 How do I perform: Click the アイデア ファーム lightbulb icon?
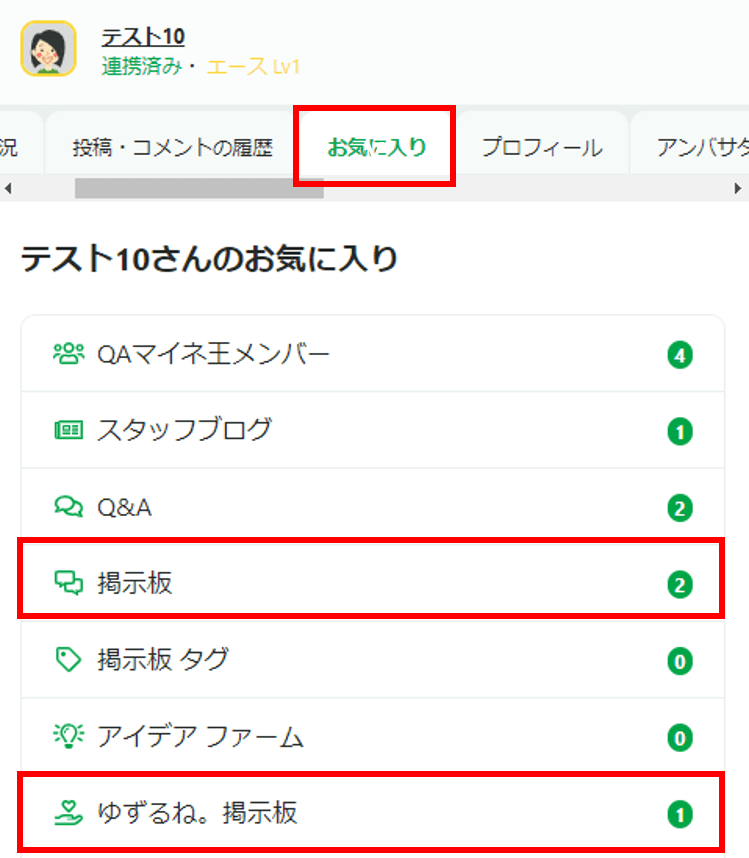coord(69,737)
